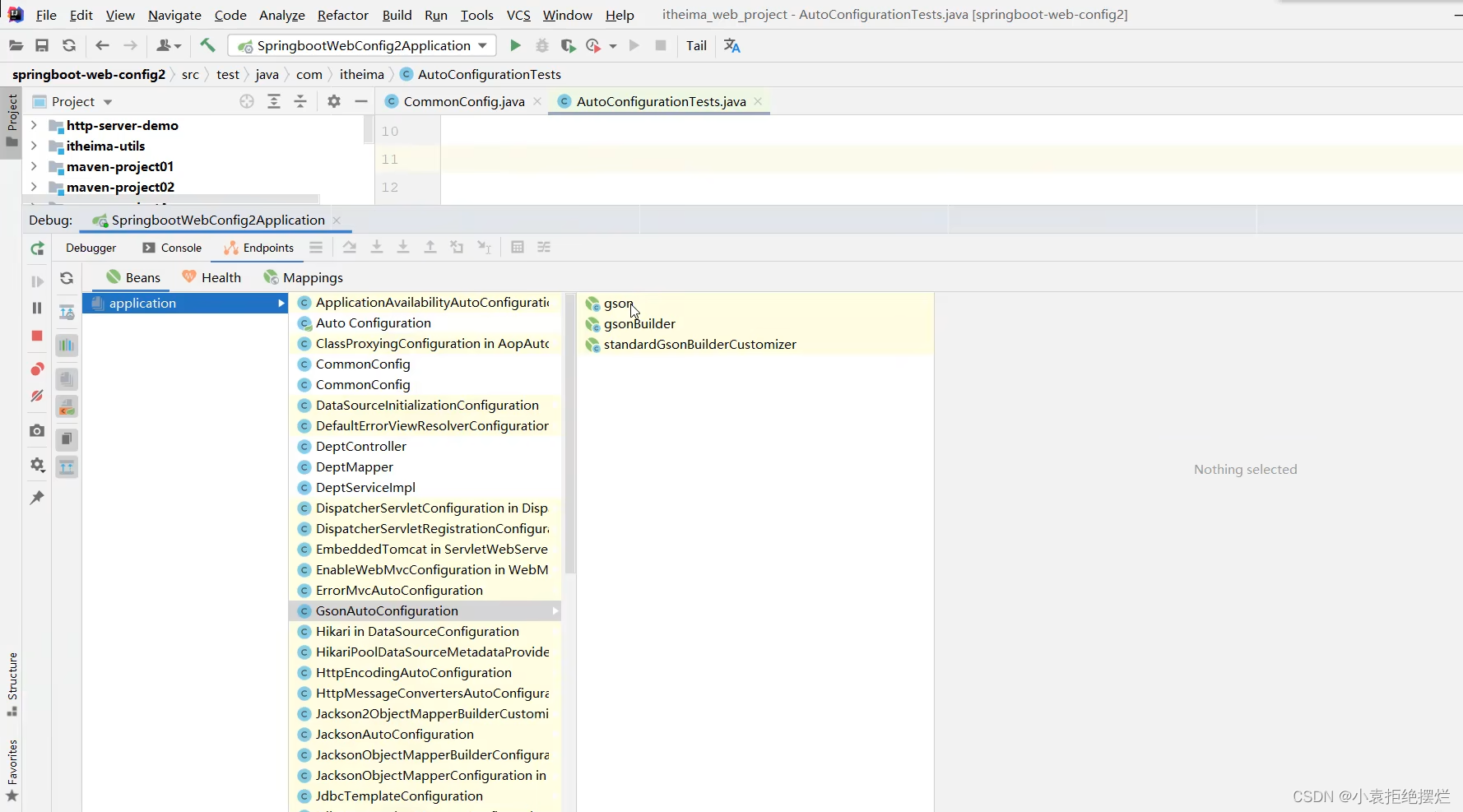Switch to the CommonConfig.java editor tab
This screenshot has height=812, width=1463.
pyautogui.click(x=463, y=101)
